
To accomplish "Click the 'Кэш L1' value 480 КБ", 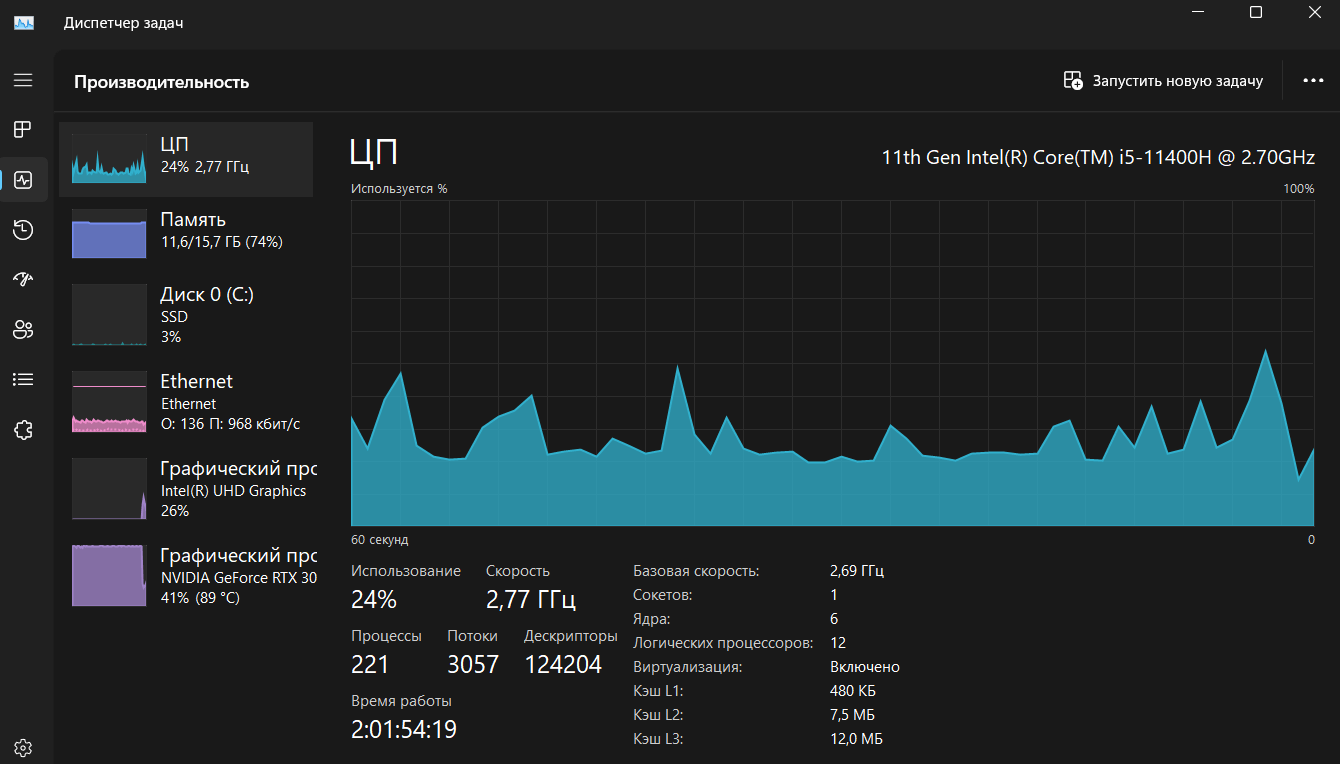I will tap(853, 691).
